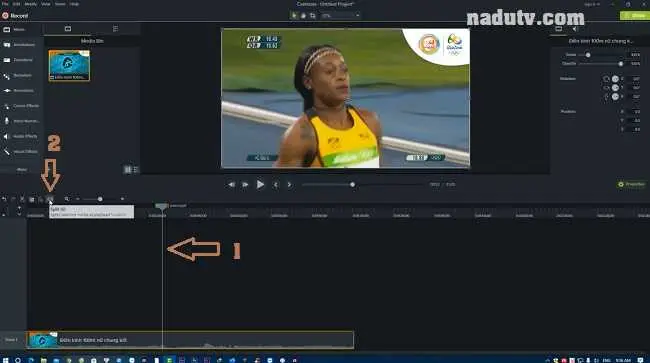Click the Record button
The width and height of the screenshot is (650, 363).
(x=15, y=16)
